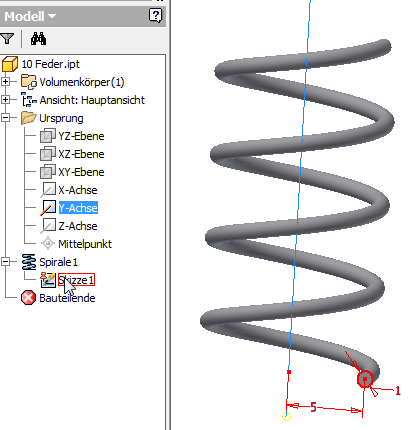Select X-Achse in the browser

coord(78,190)
